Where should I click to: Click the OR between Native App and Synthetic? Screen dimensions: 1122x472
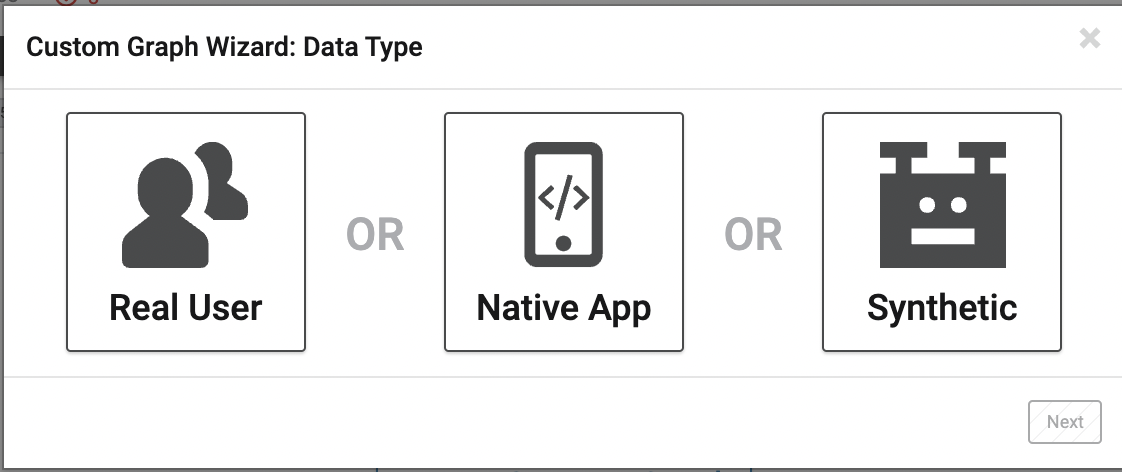pos(753,235)
